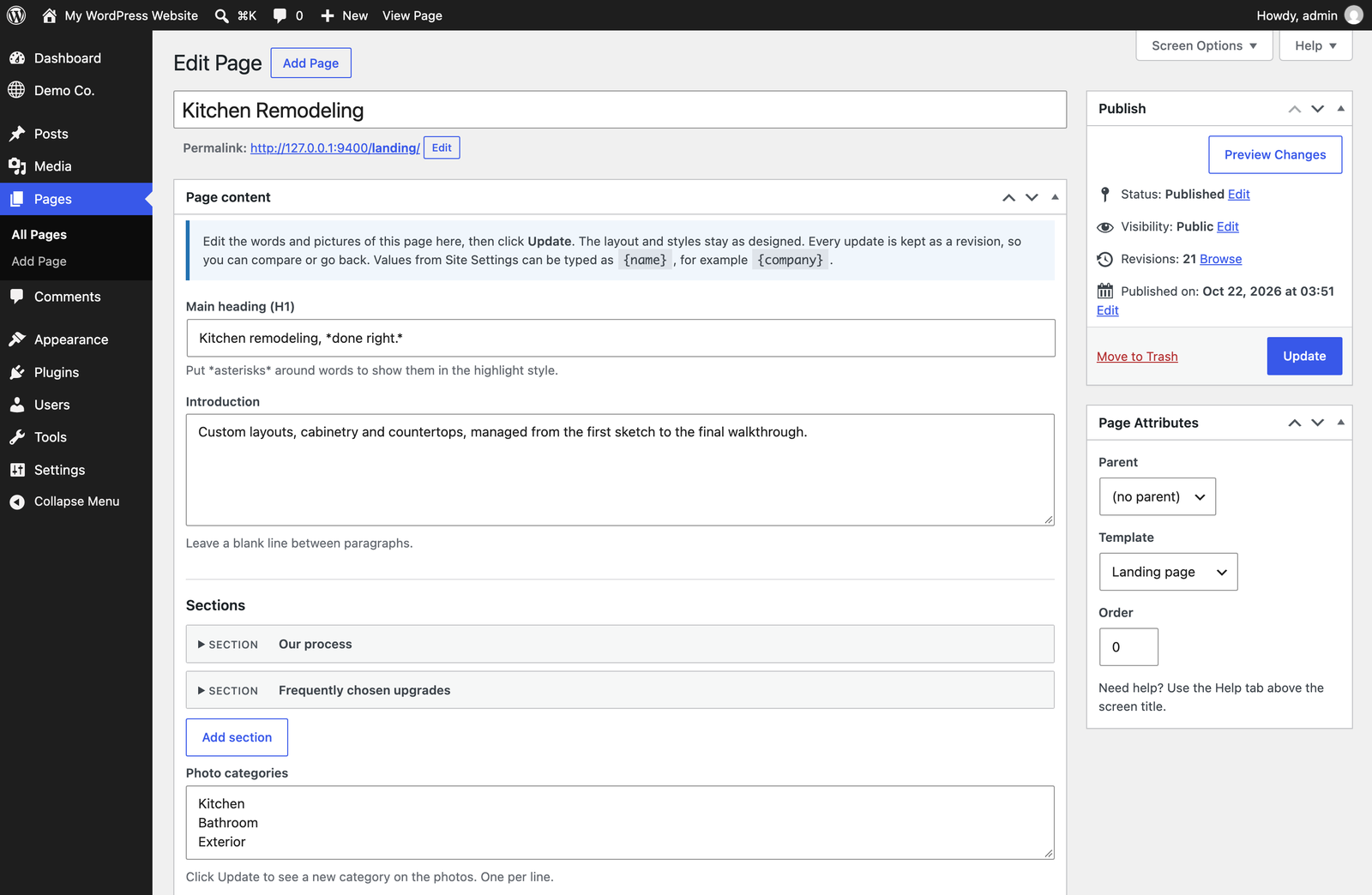Click the Add section button
Image resolution: width=1372 pixels, height=895 pixels.
[237, 737]
